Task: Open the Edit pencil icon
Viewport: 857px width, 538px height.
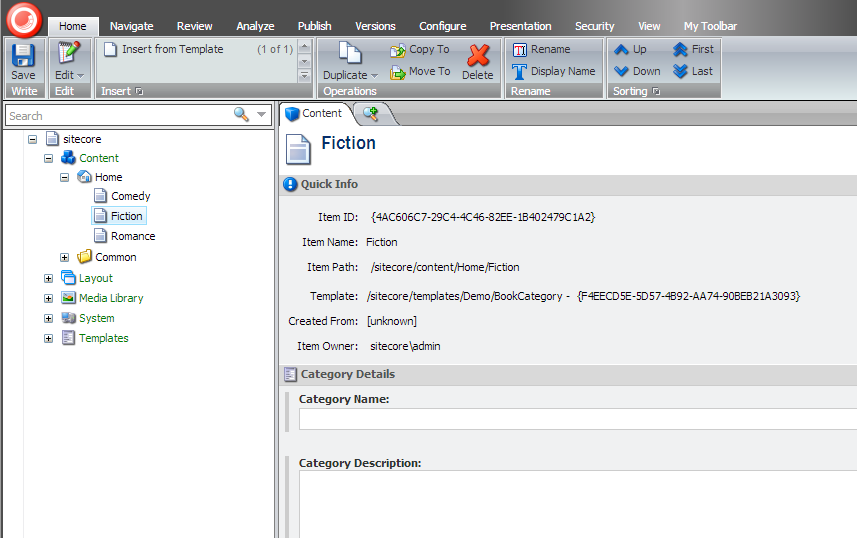Action: tap(69, 52)
